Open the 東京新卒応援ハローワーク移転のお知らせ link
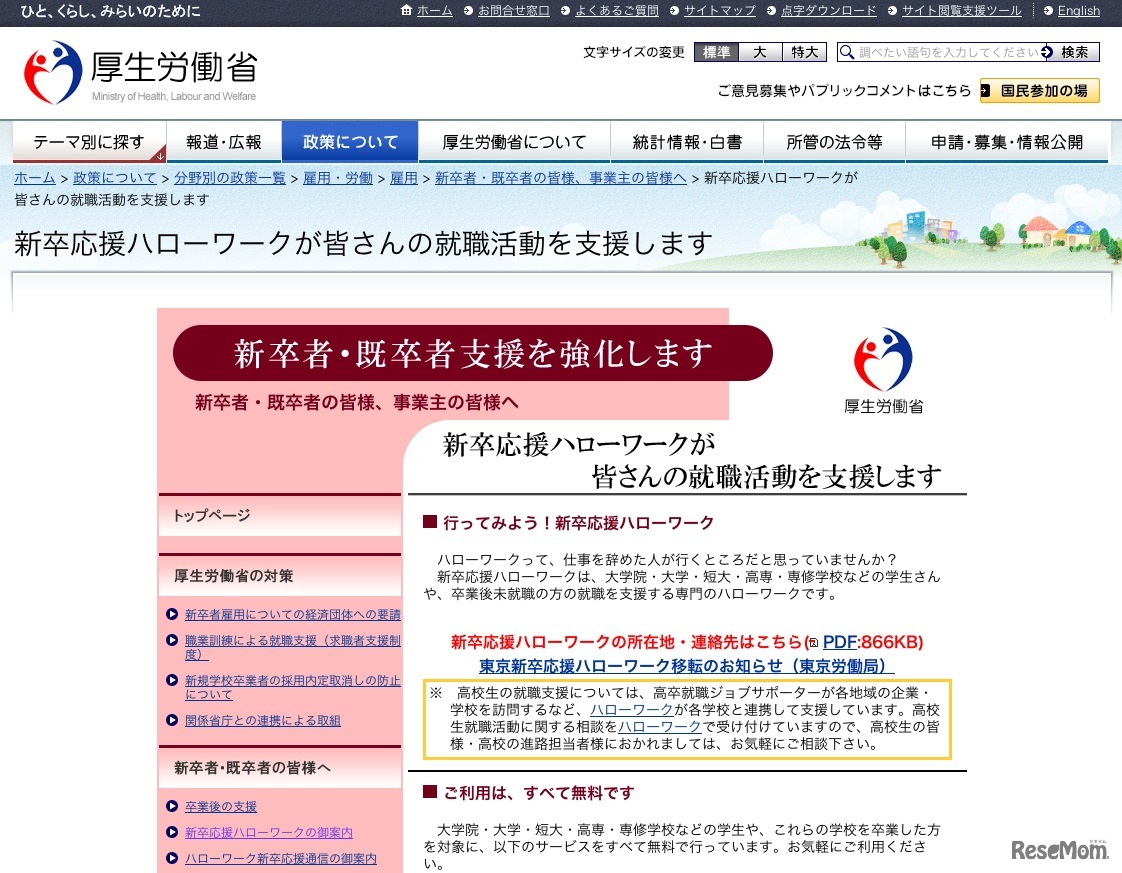Screen dimensions: 1122x873 (x=685, y=665)
